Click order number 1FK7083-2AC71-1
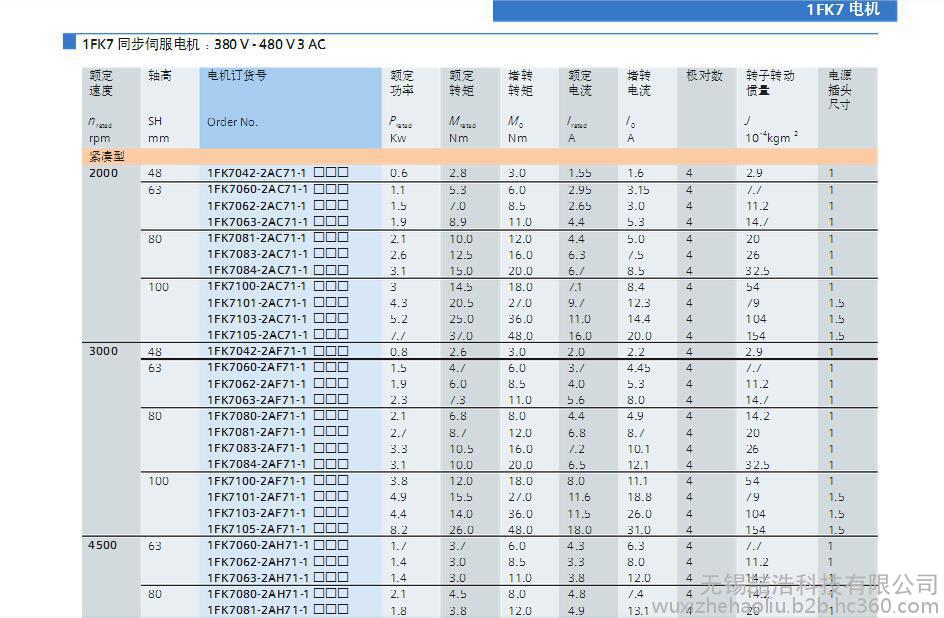Viewport: 944px width, 618px height. coord(256,255)
